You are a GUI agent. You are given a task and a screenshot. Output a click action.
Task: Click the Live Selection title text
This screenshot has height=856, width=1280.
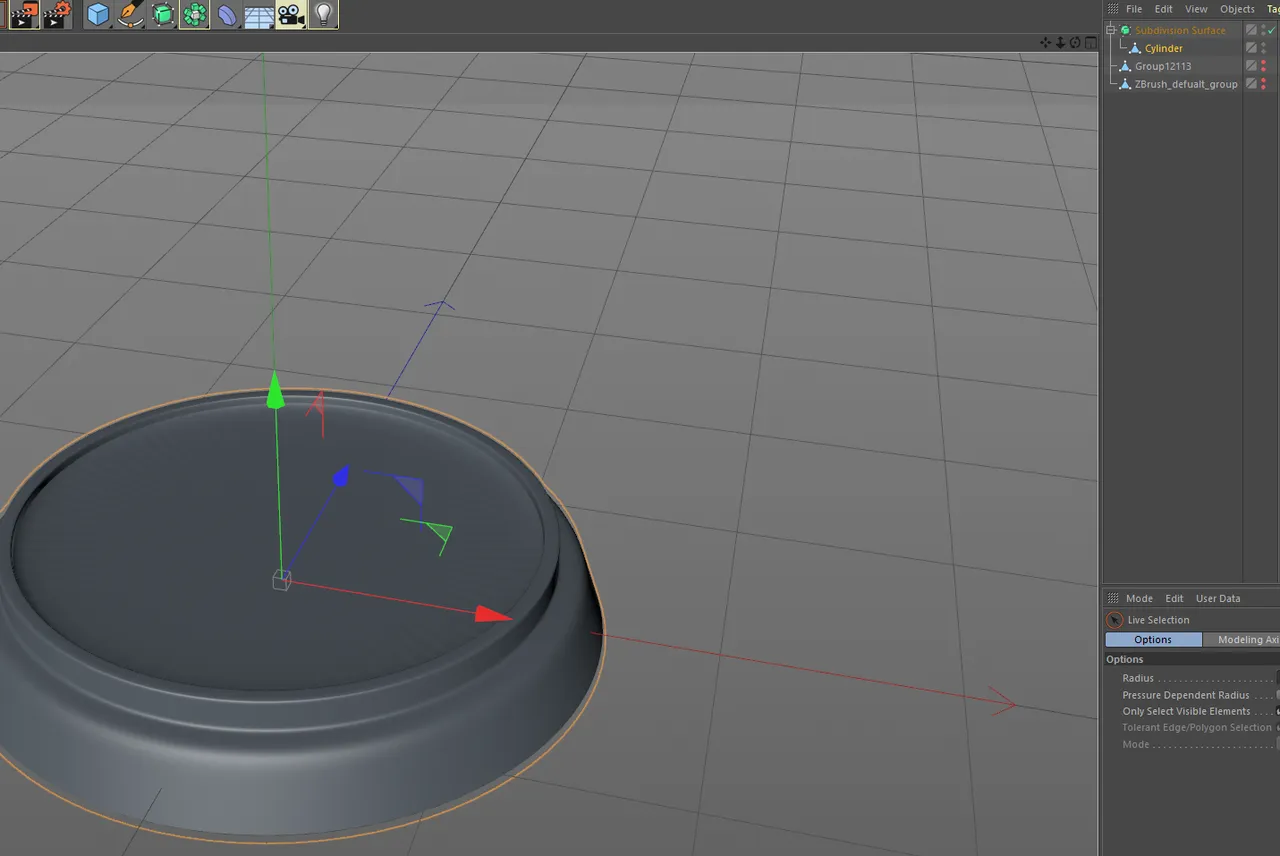[1158, 620]
